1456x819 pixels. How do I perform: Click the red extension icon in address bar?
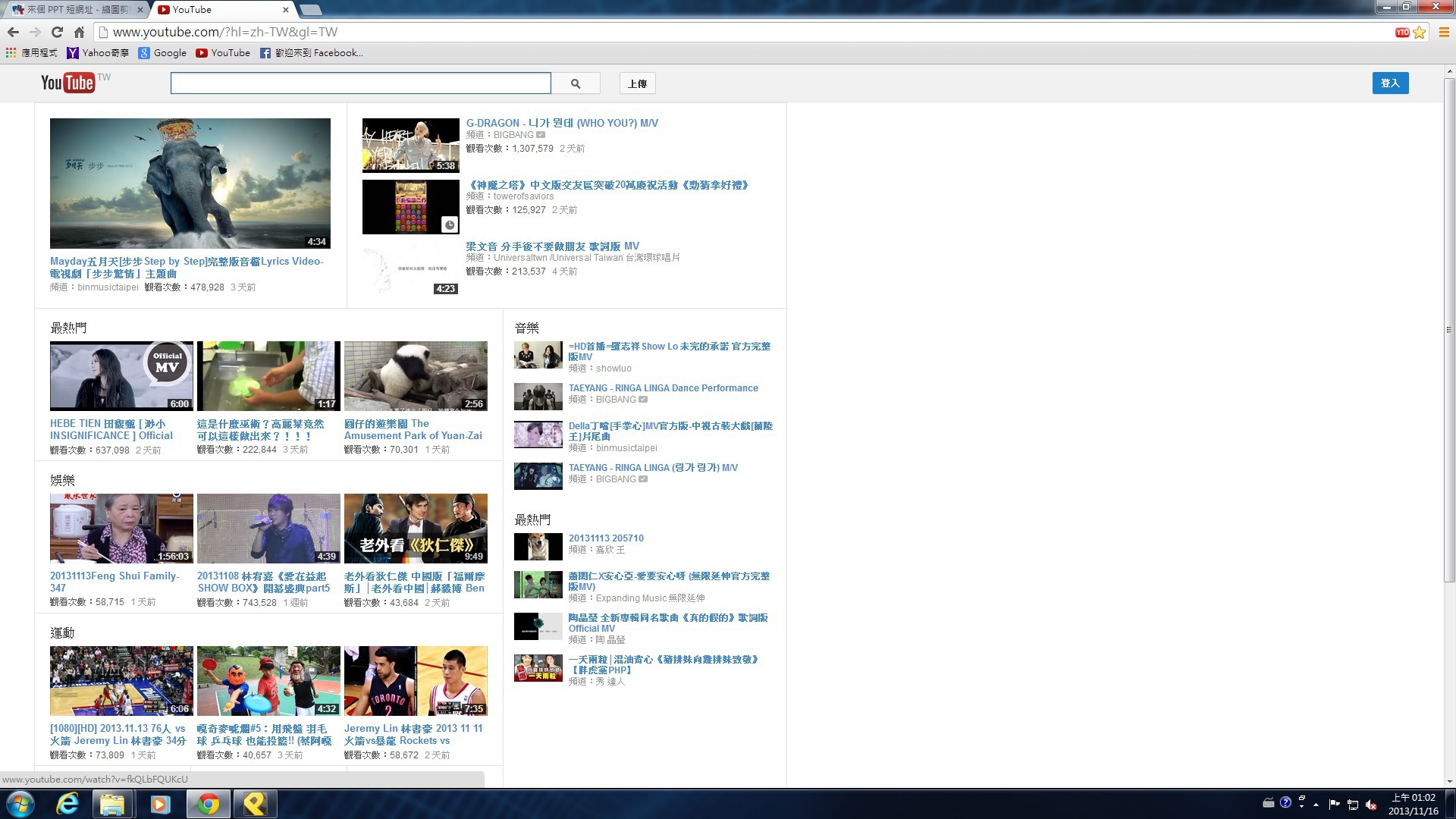pos(1402,32)
